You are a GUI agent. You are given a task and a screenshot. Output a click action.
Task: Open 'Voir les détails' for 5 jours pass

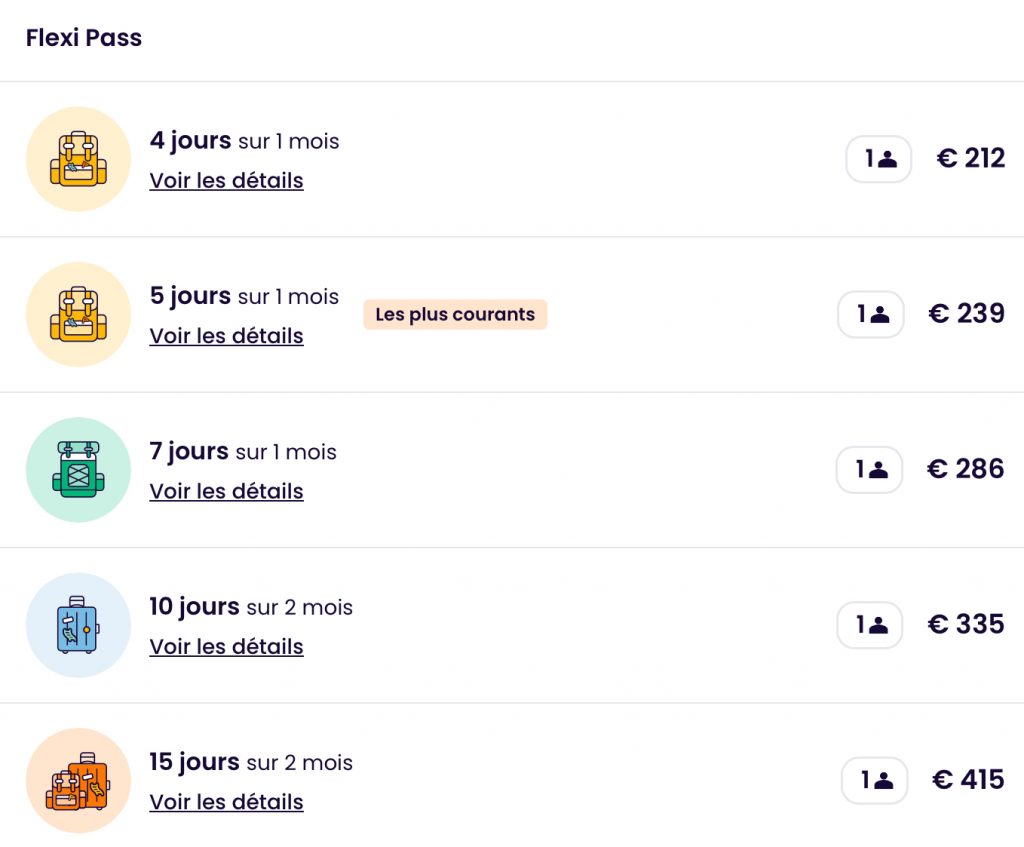coord(226,336)
